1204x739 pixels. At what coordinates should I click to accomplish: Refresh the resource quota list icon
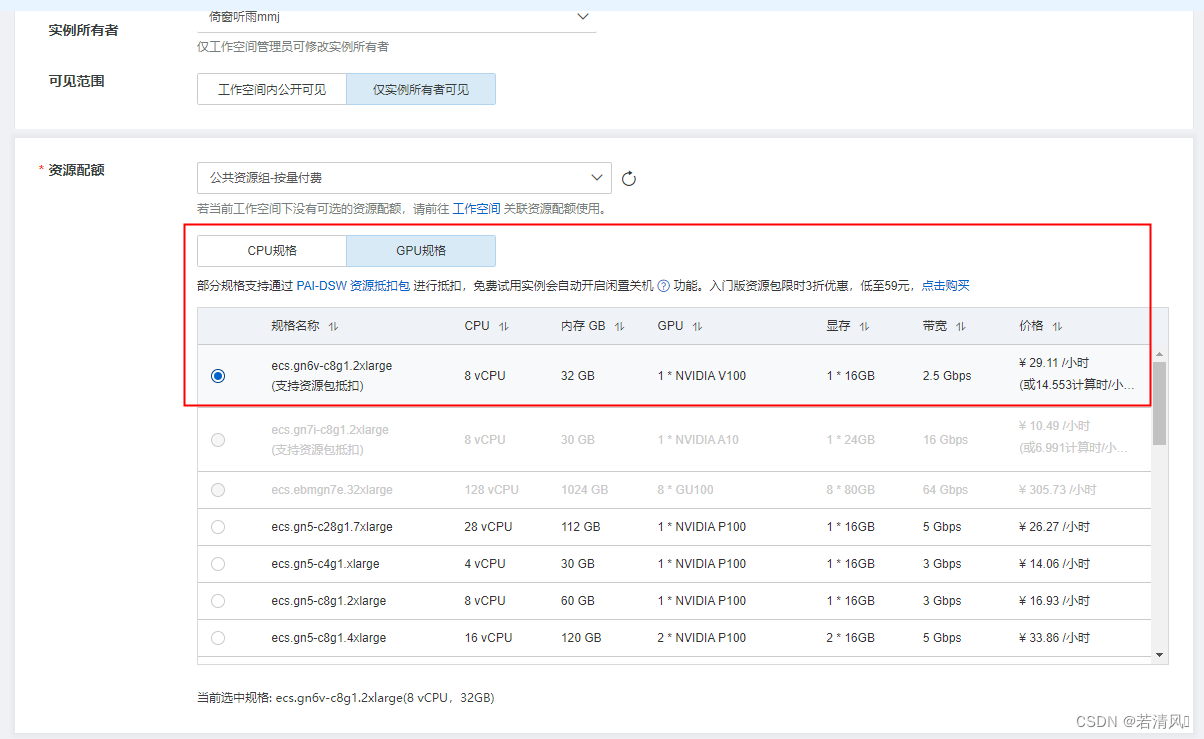coord(629,179)
